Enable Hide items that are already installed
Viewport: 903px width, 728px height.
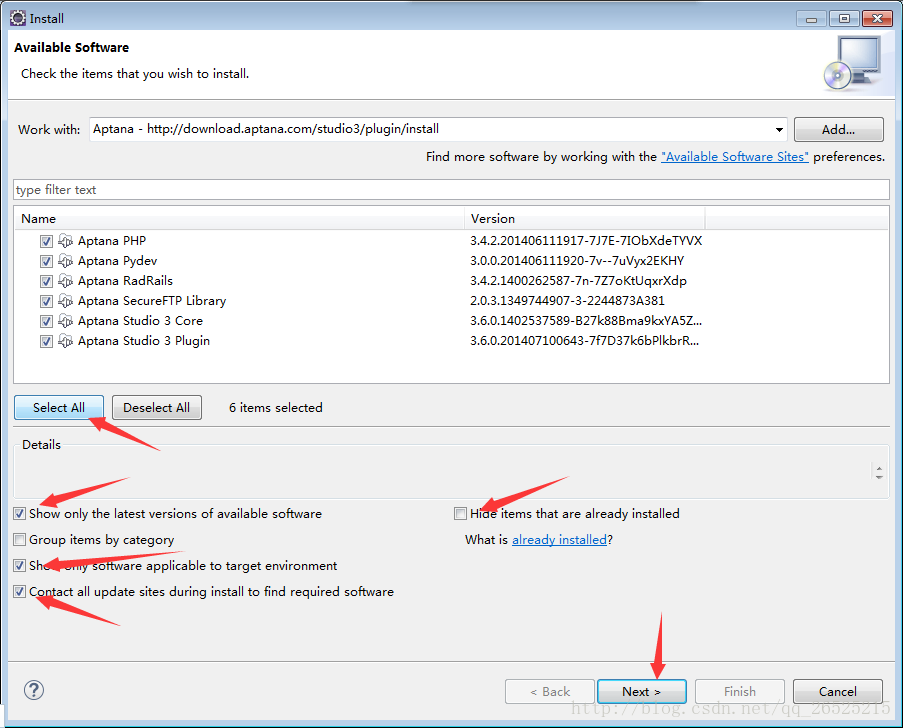pos(460,514)
